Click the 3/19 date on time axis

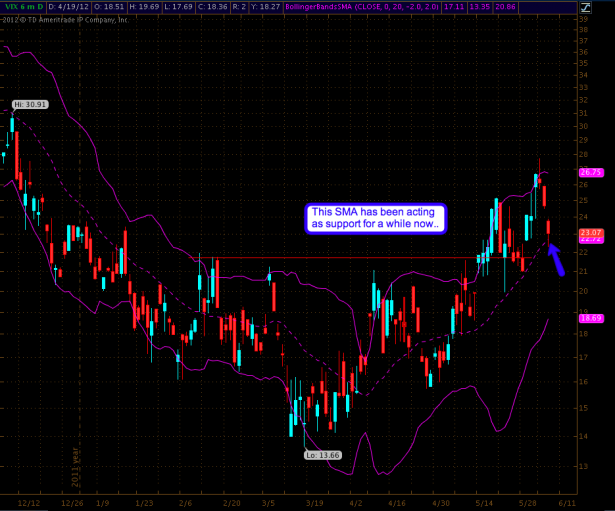(x=317, y=503)
